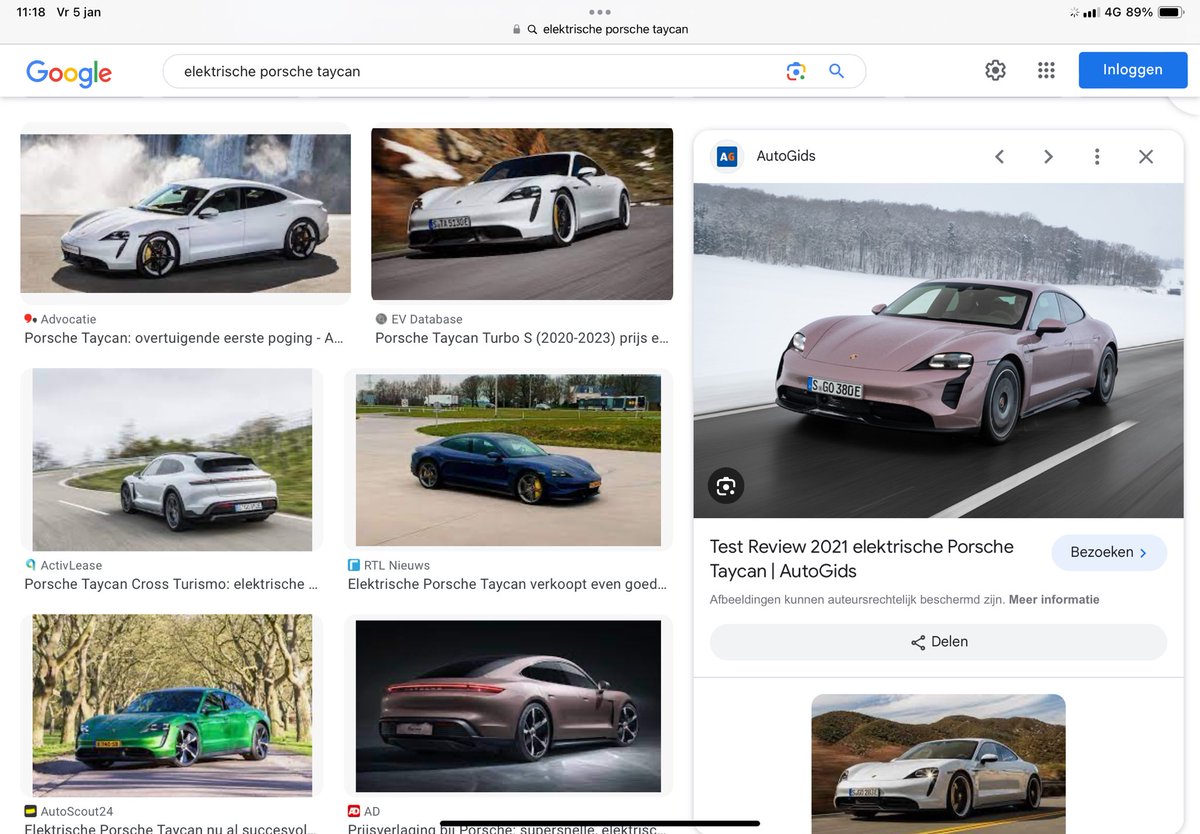Open the preview panel more options menu

1097,156
